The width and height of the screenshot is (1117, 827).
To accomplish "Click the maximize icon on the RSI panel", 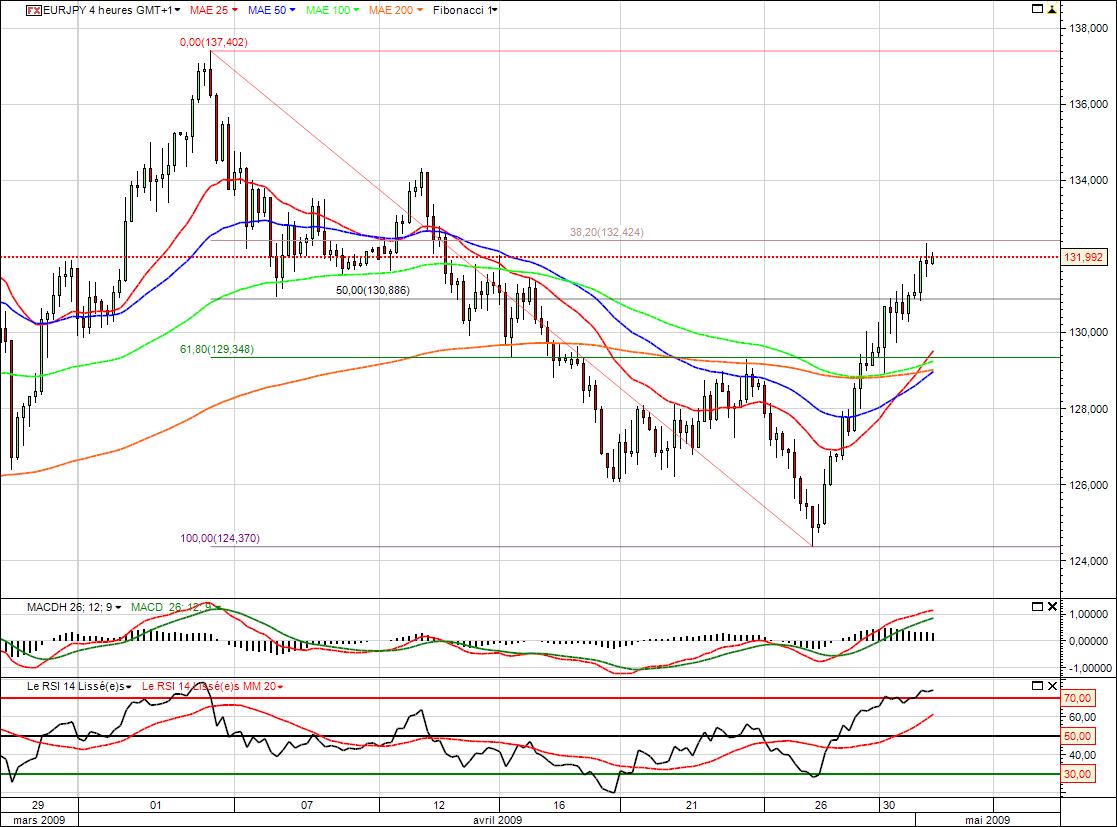I will coord(1037,686).
